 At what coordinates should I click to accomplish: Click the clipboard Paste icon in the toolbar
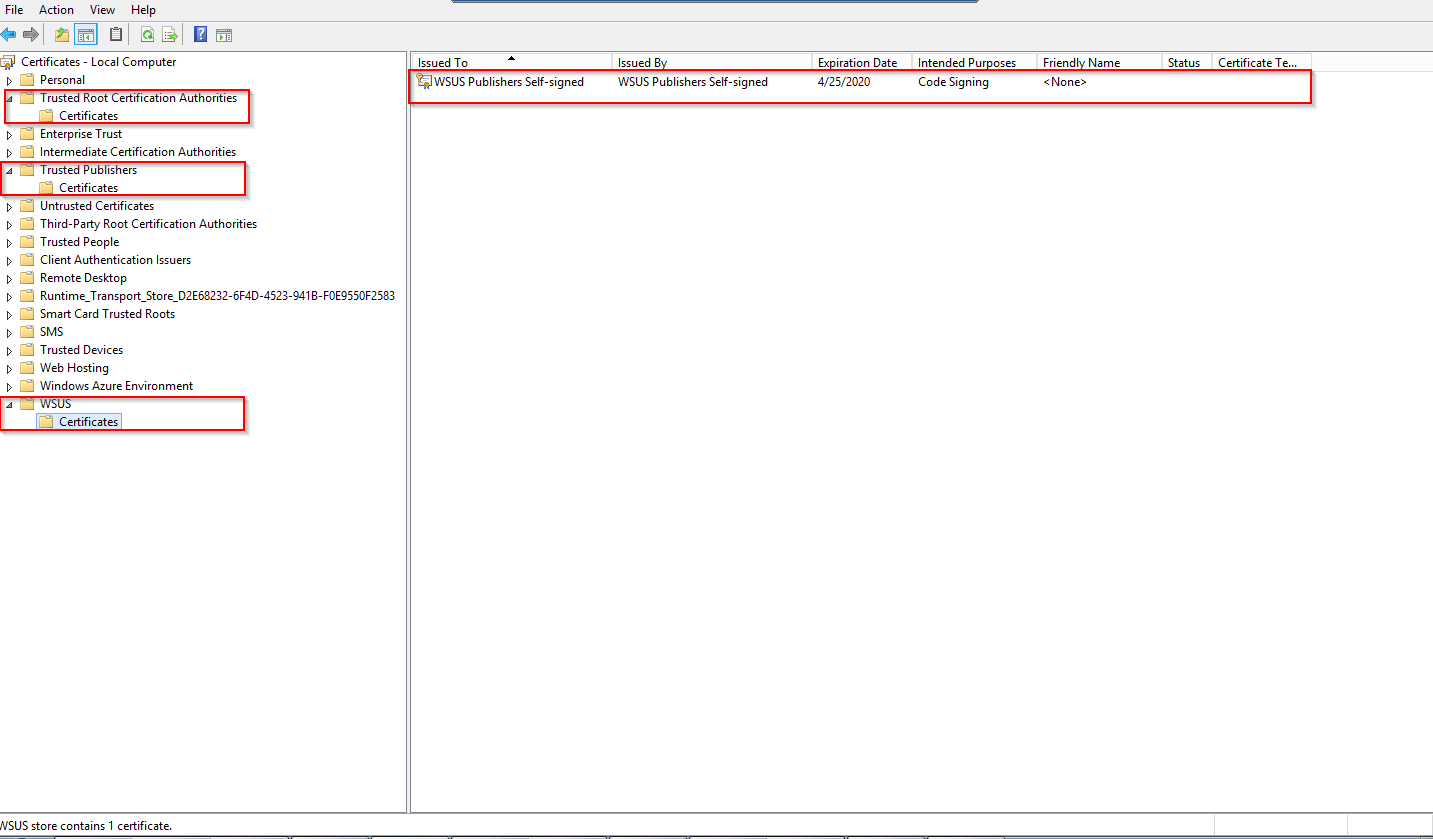pos(116,35)
